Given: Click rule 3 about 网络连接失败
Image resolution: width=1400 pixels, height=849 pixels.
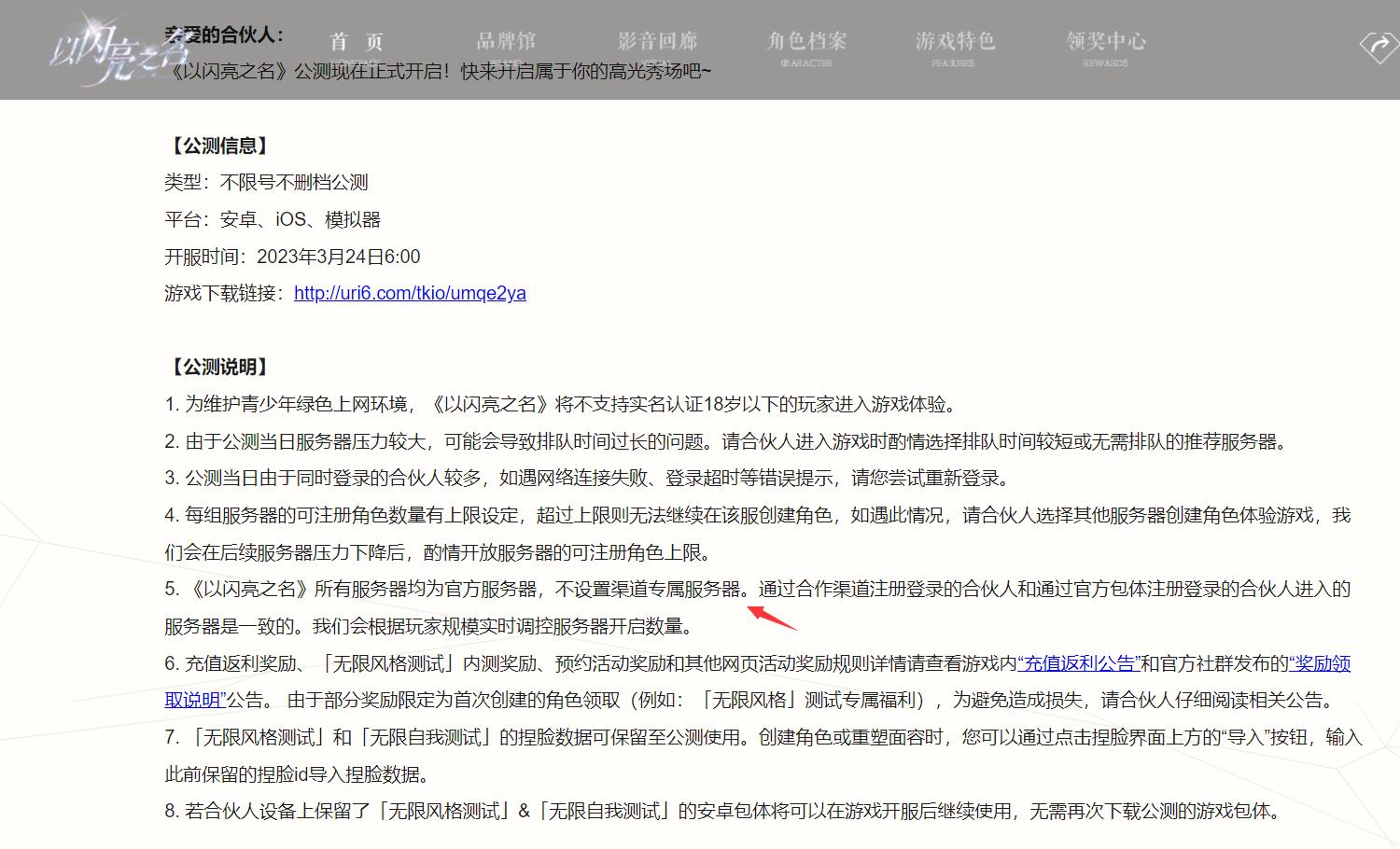Looking at the screenshot, I should pyautogui.click(x=587, y=478).
